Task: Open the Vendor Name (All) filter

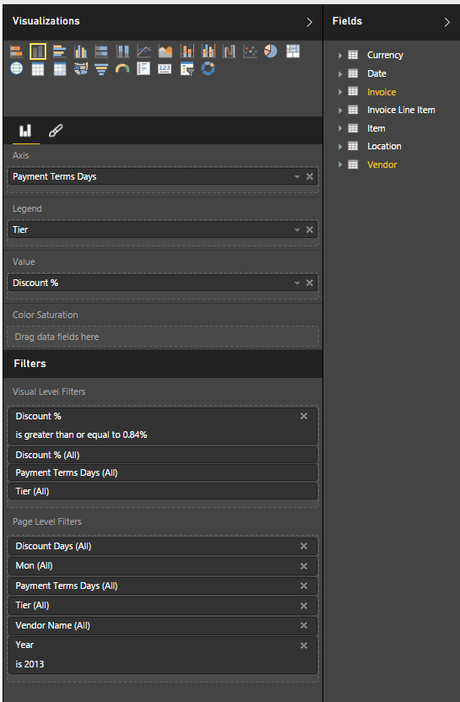Action: (163, 625)
